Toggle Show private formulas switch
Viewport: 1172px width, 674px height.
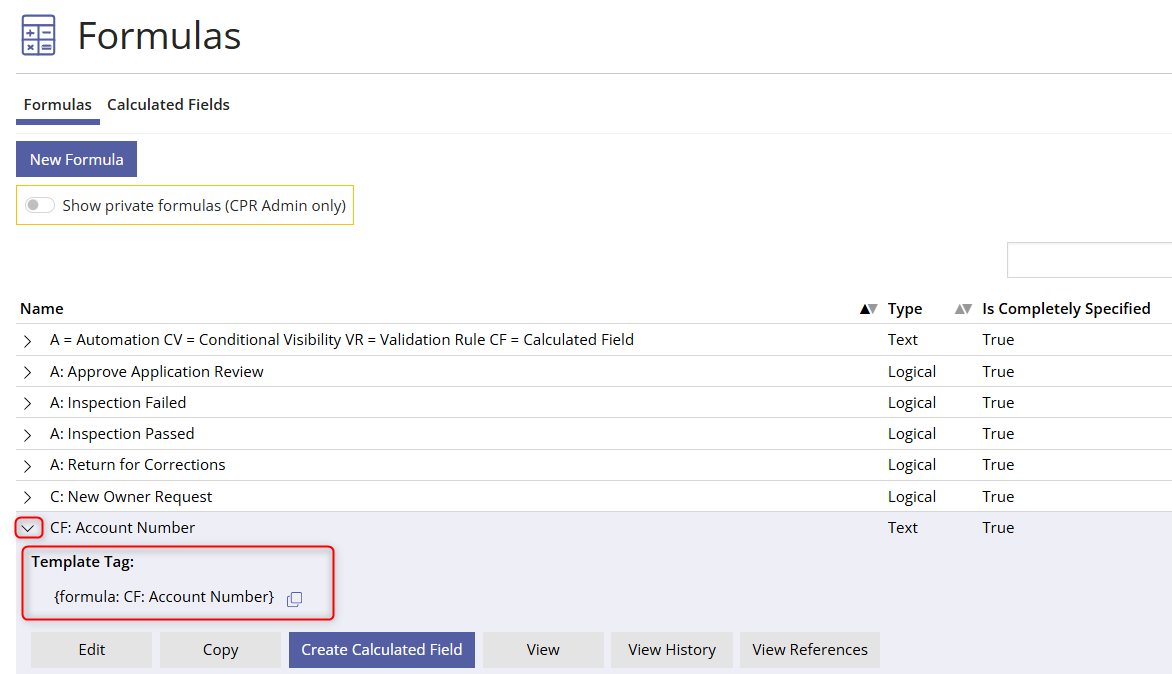[x=40, y=205]
